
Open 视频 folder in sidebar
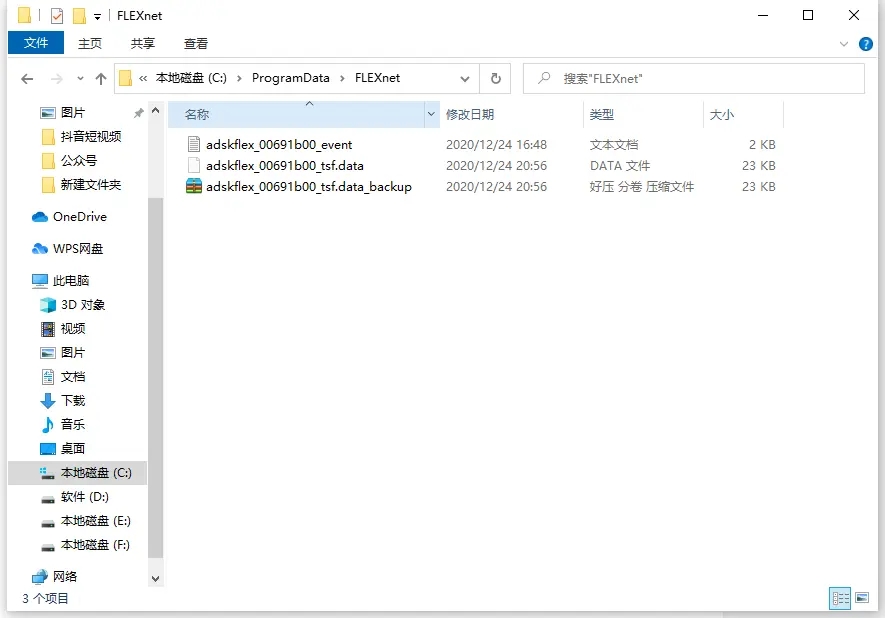(73, 328)
